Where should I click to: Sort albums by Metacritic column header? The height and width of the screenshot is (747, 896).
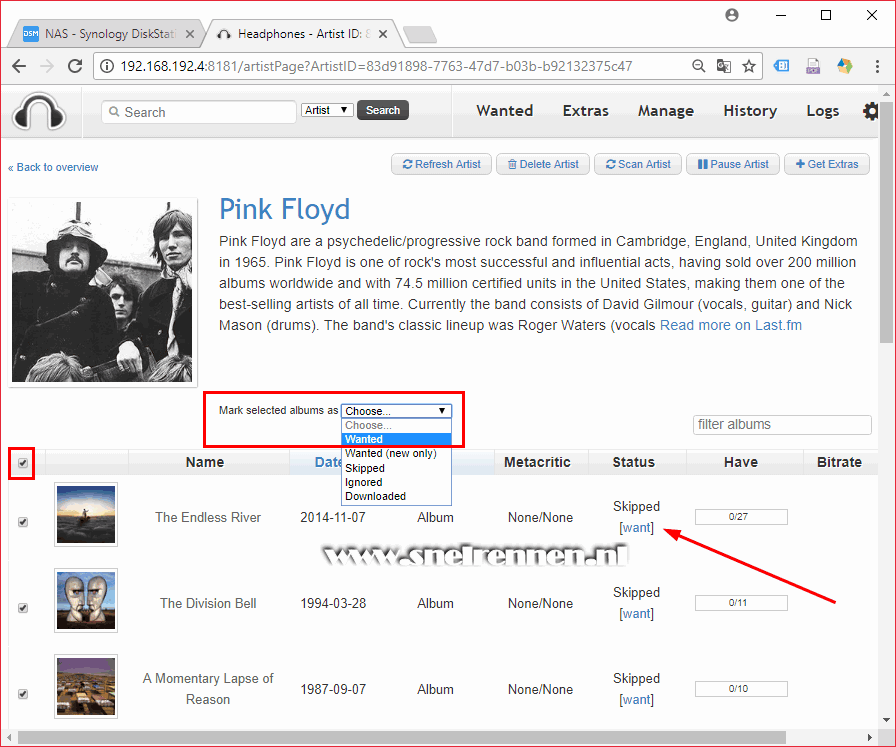[537, 462]
